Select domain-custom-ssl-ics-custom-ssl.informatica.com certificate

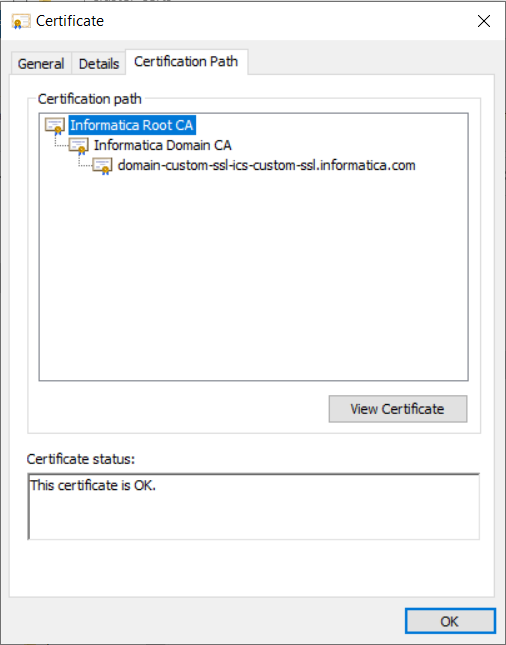267,165
